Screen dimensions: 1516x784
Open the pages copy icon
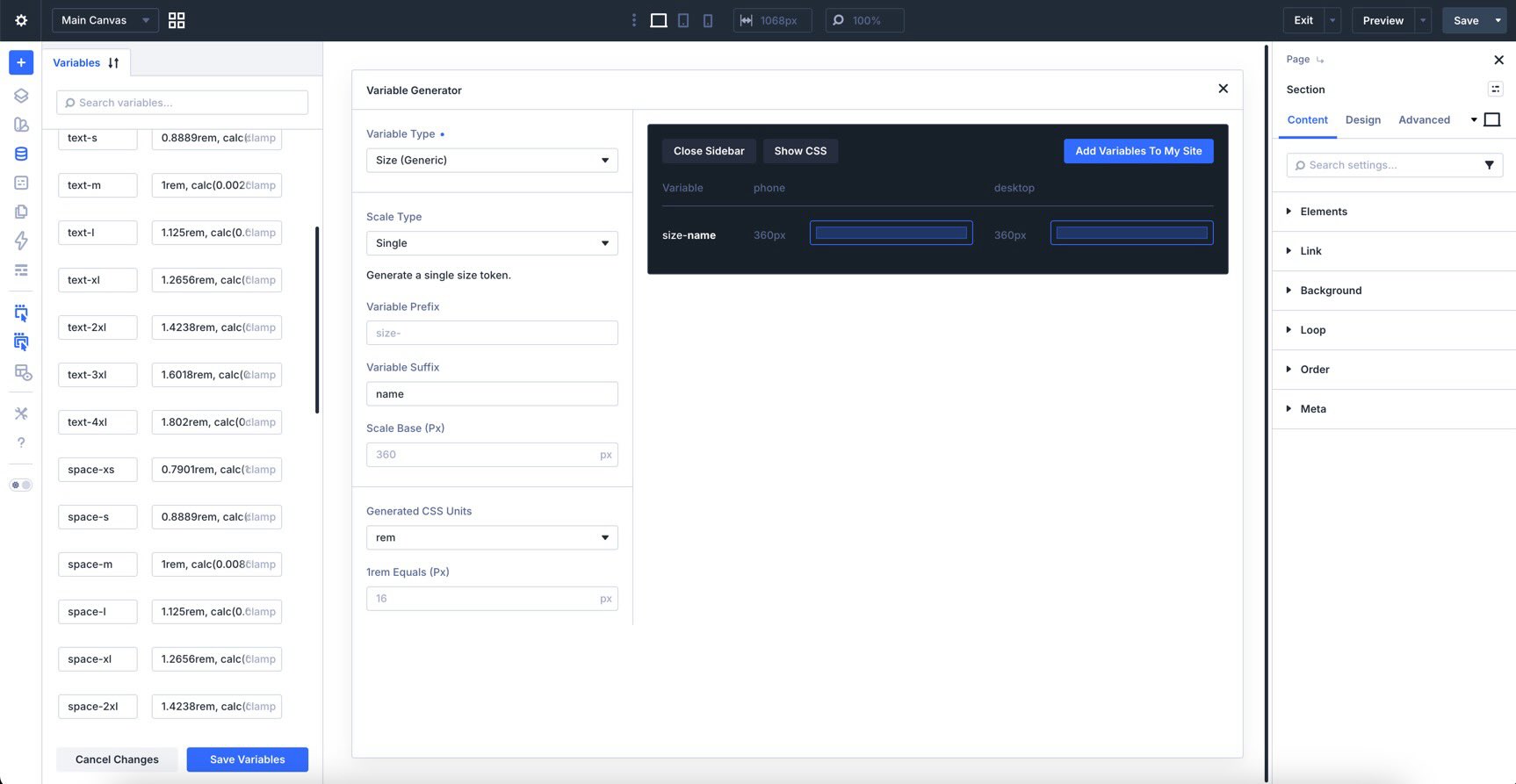21,212
